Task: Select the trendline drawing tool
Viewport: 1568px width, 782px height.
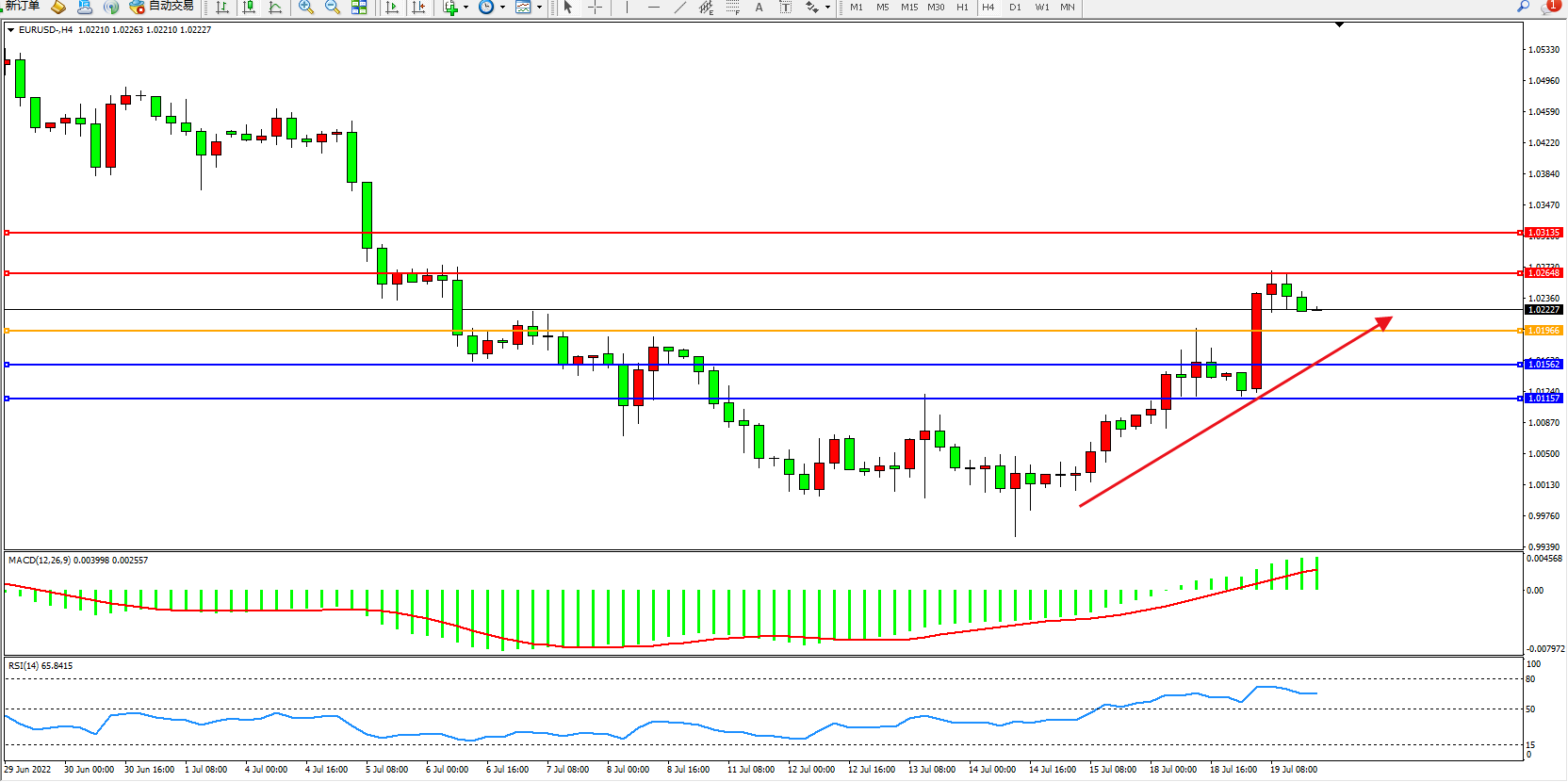Action: [679, 7]
